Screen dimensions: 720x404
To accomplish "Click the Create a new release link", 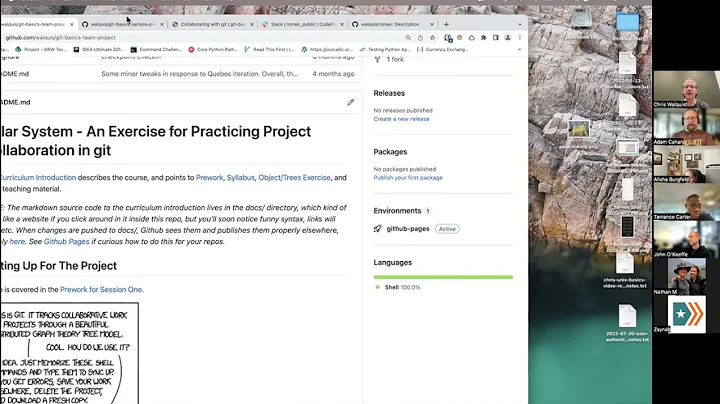I will 401,119.
